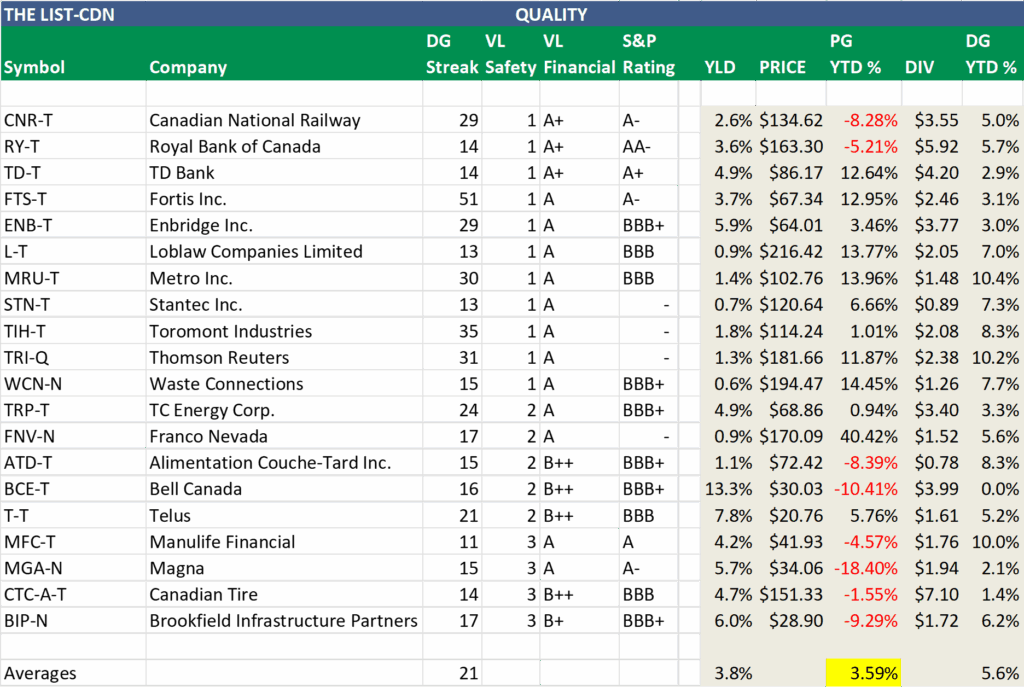Select the MRU-T symbol cell
The width and height of the screenshot is (1024, 687).
point(74,278)
